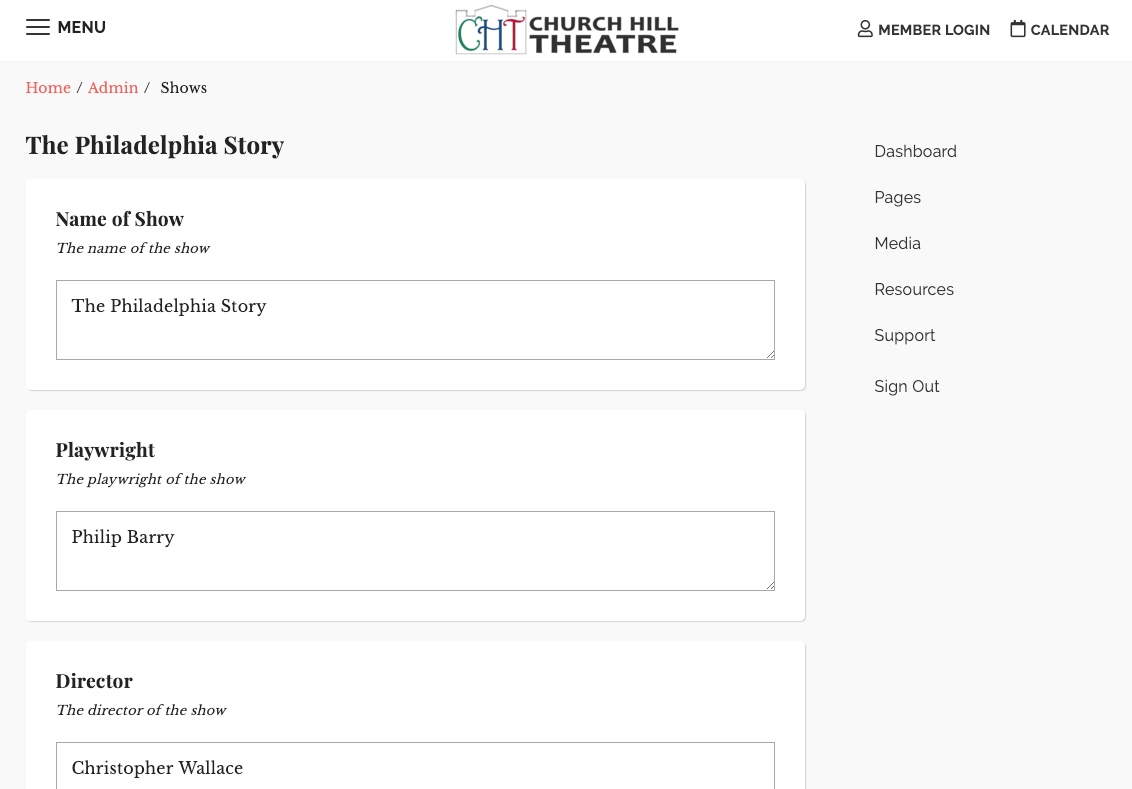Click the Director field label
Viewport: 1132px width, 789px height.
(94, 681)
